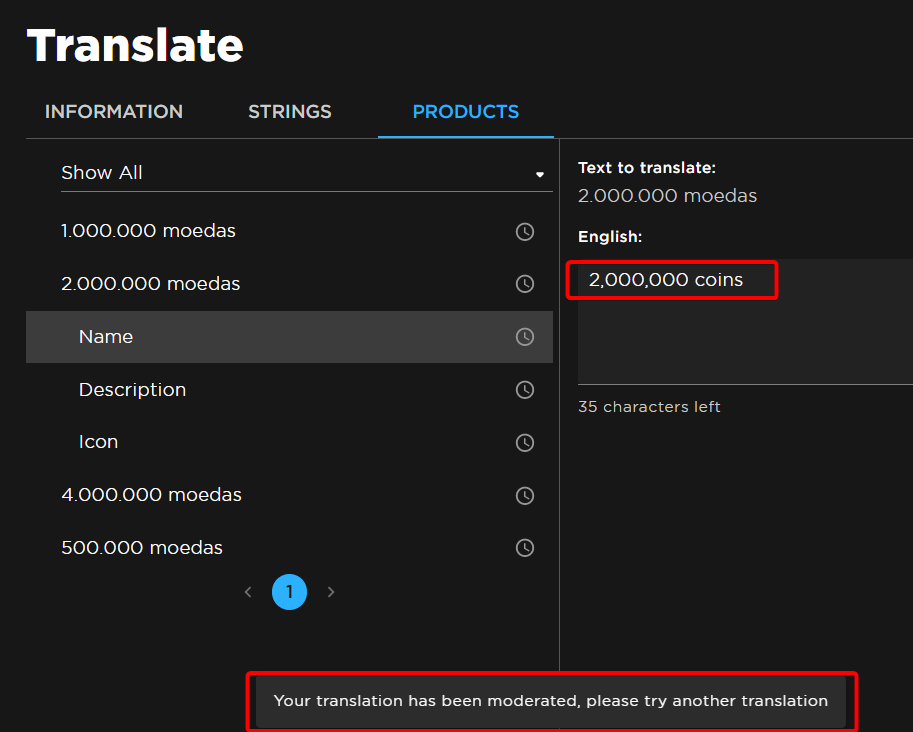913x732 pixels.
Task: Open history for 4.000.000 moedas product
Action: (524, 495)
